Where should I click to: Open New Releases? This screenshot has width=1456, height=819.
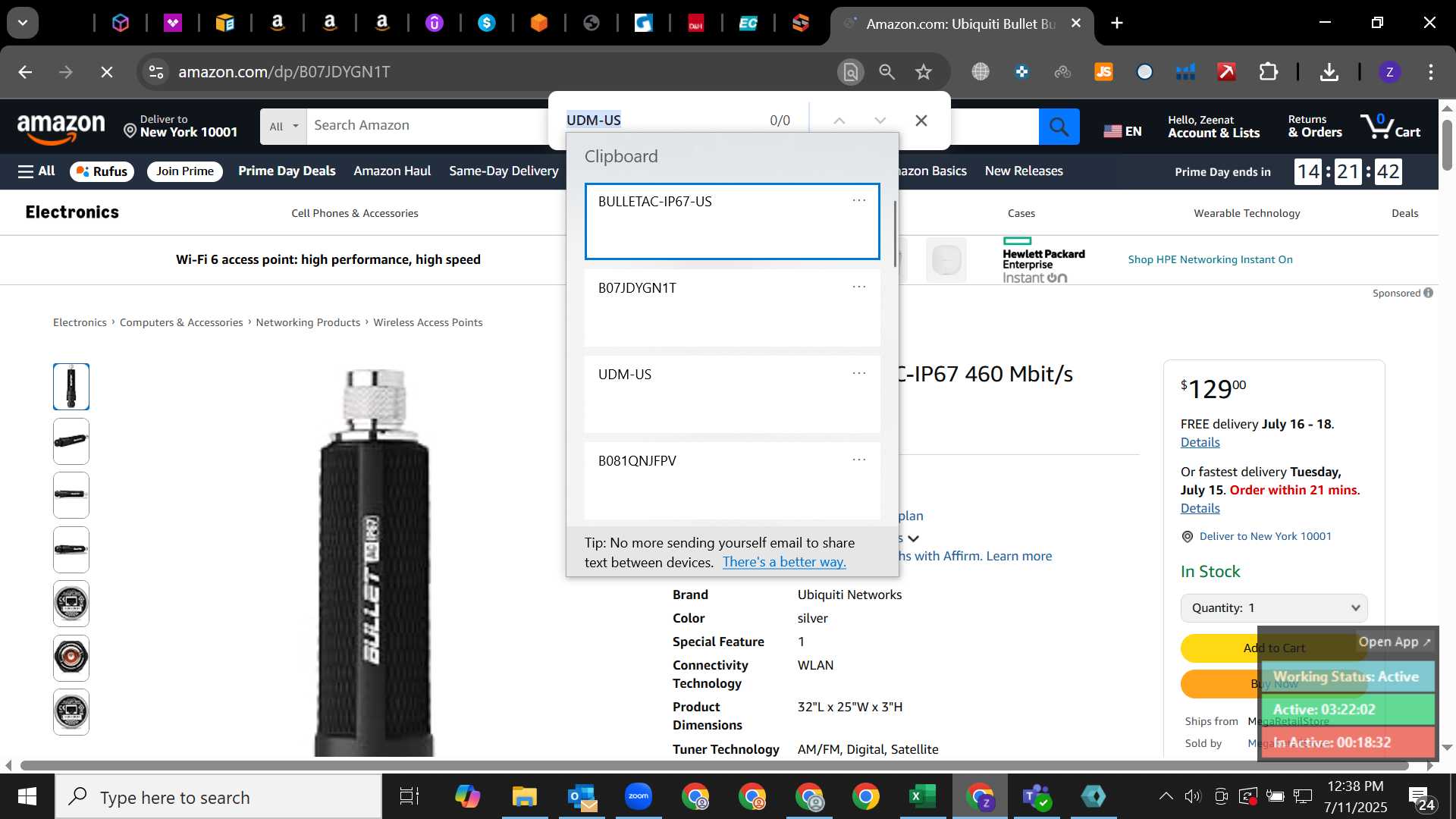tap(1024, 171)
